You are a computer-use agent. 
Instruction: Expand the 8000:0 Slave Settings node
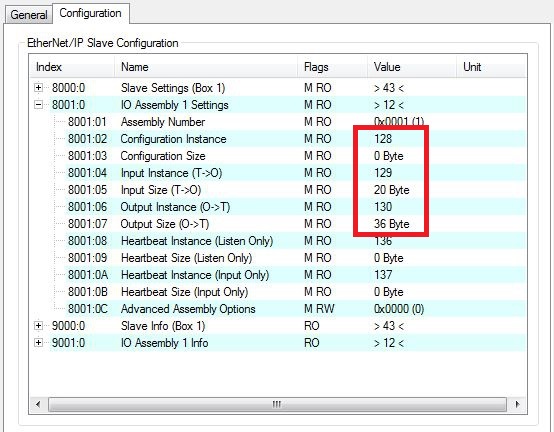point(39,88)
